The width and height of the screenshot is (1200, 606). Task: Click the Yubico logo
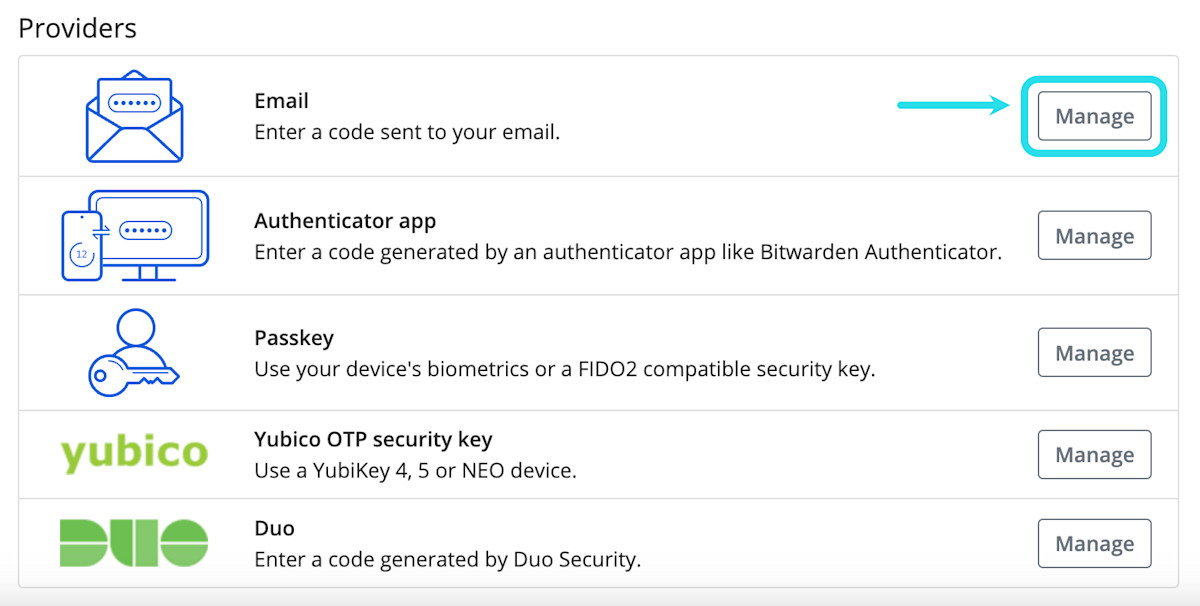[x=134, y=453]
